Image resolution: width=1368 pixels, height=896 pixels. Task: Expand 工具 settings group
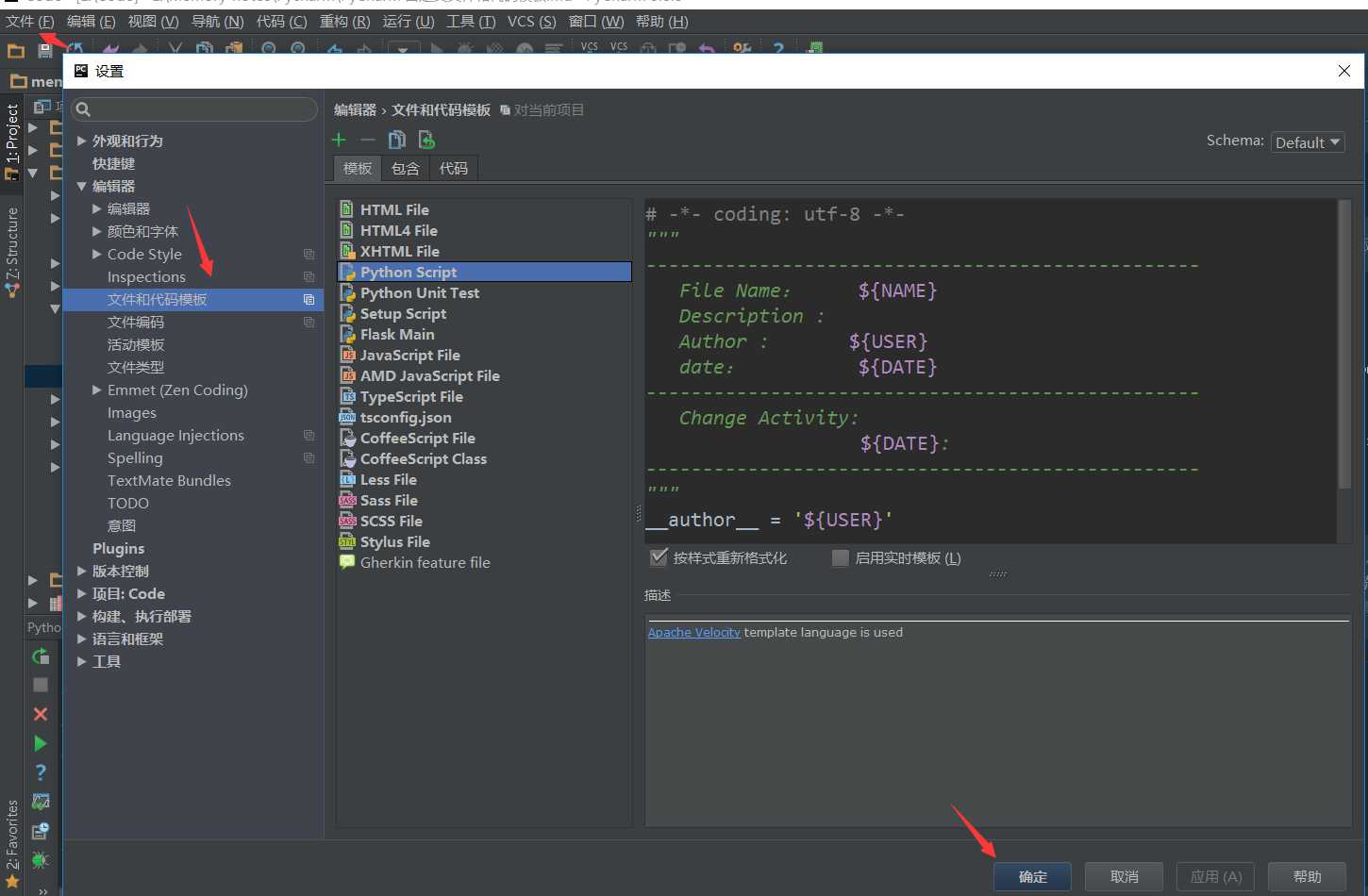(x=82, y=661)
